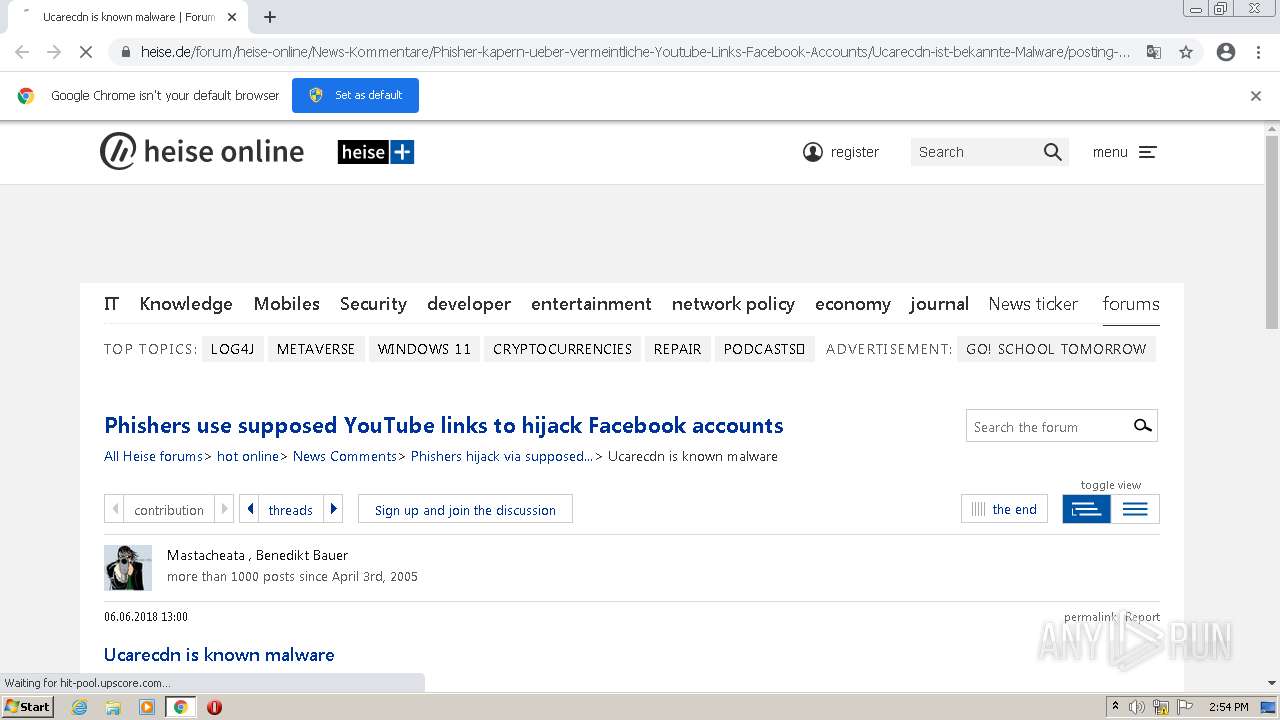
Task: Open Chrome's three-dot menu
Action: click(1258, 52)
